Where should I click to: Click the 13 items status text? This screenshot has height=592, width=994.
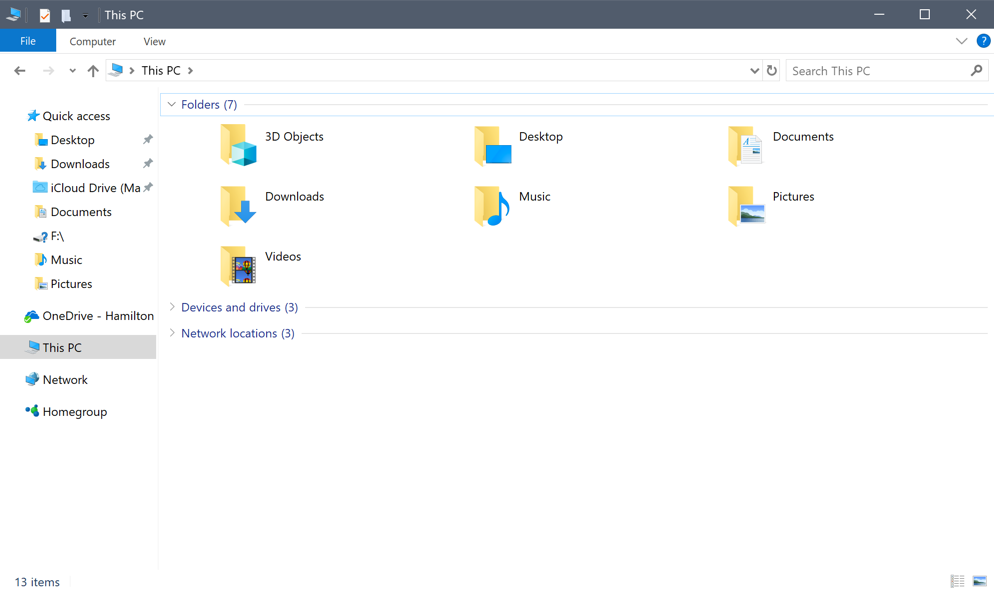tap(37, 582)
